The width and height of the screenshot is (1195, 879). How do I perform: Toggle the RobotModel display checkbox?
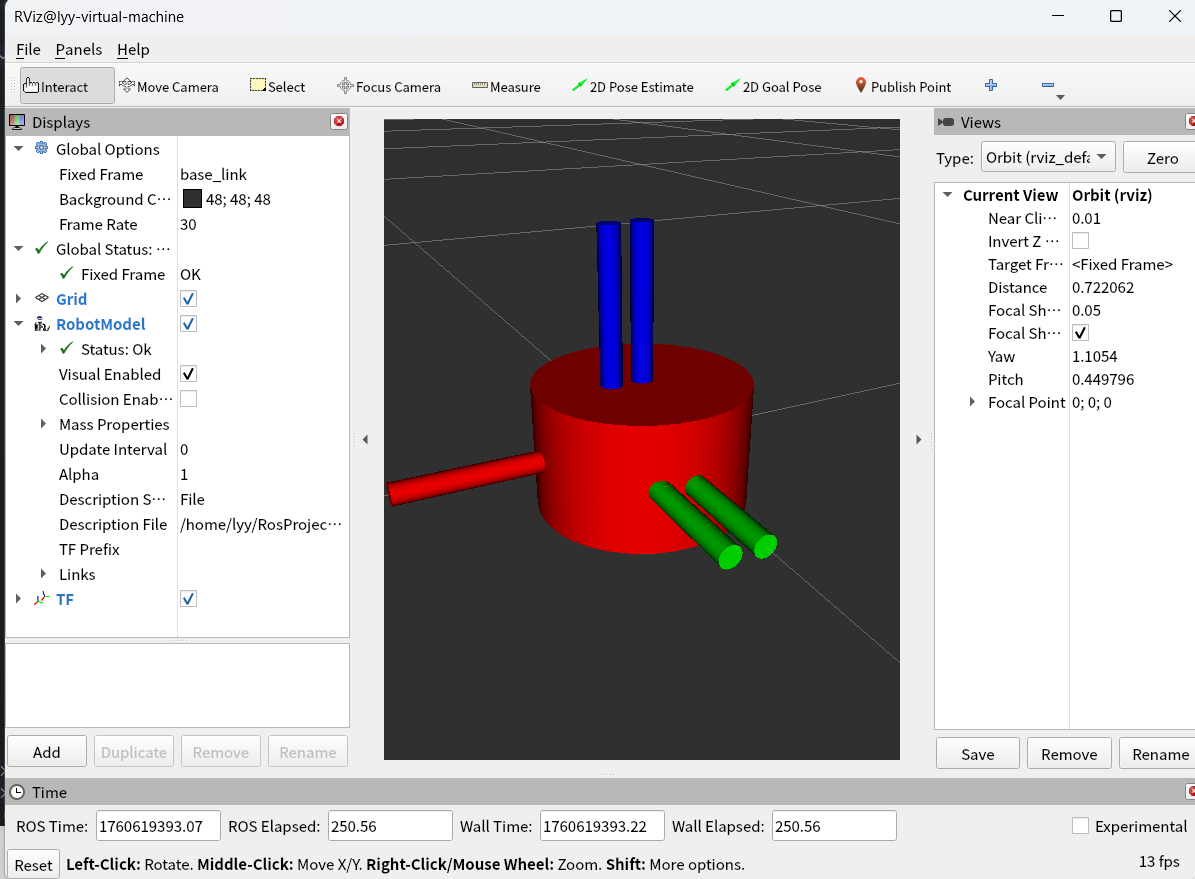pos(188,324)
